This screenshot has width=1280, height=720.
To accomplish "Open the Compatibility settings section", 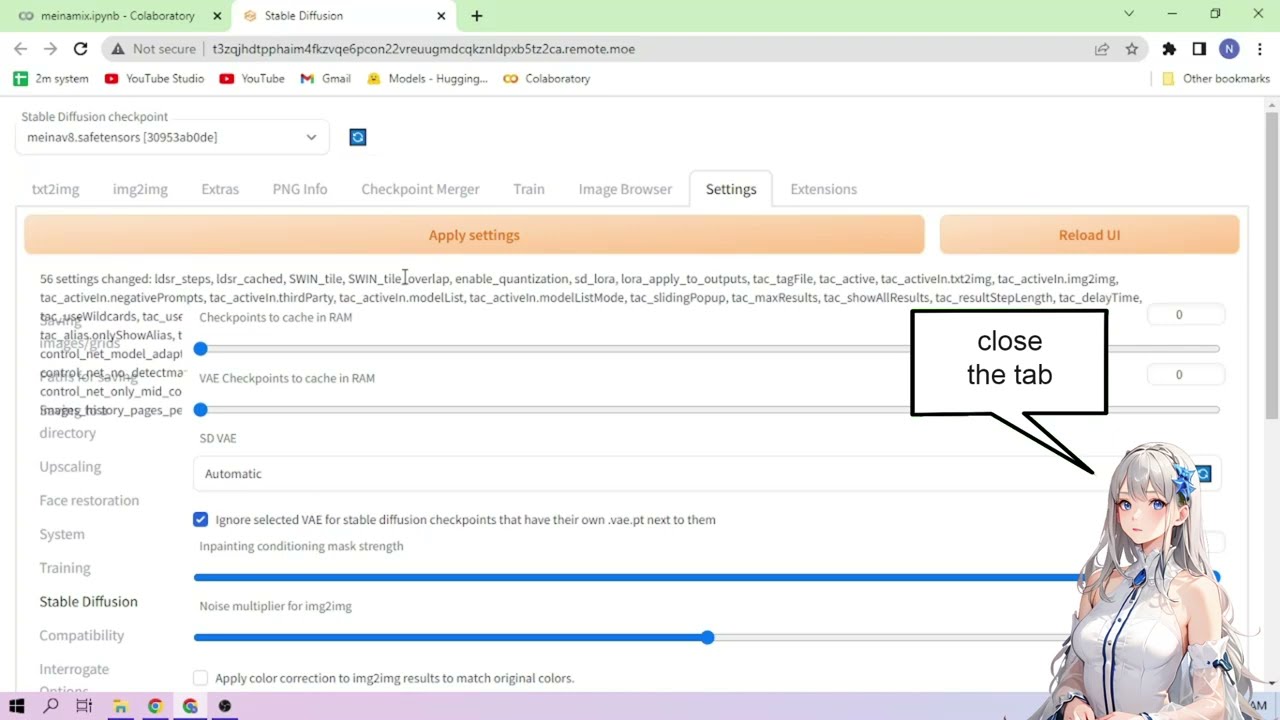I will coord(82,636).
